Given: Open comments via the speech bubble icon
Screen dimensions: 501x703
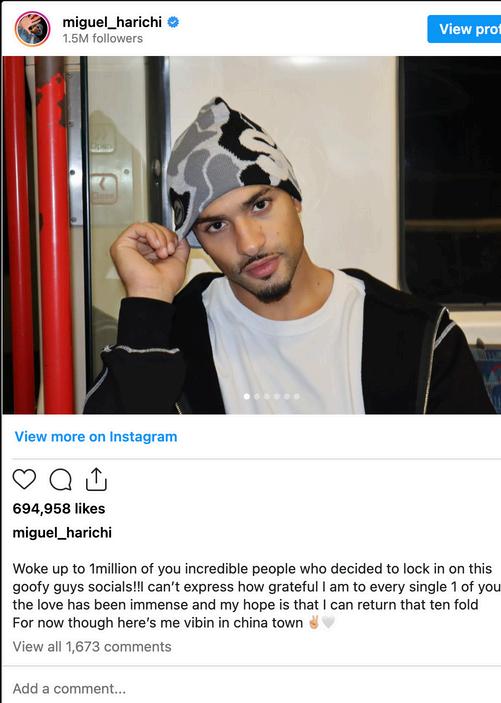Looking at the screenshot, I should (x=61, y=480).
